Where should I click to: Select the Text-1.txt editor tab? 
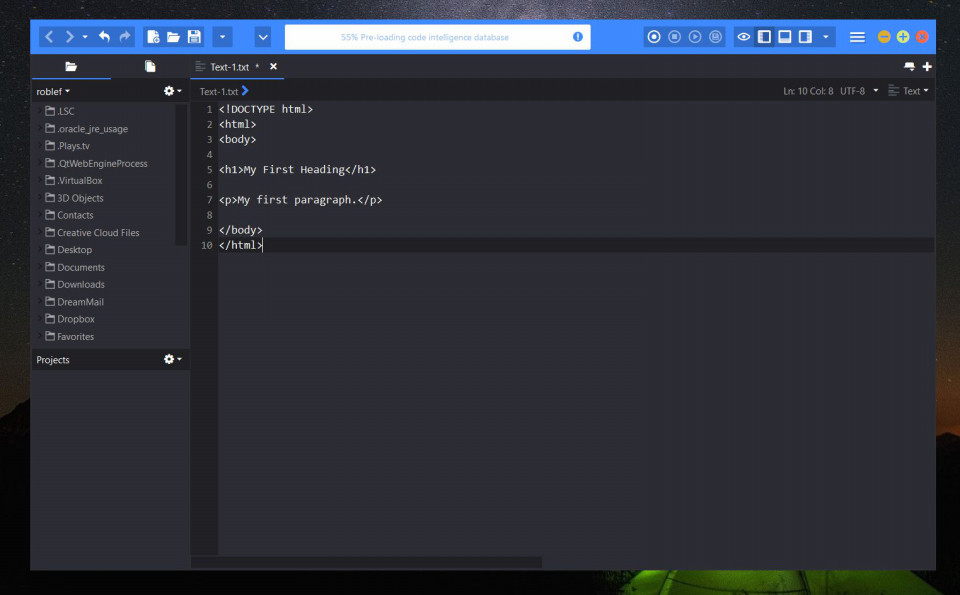(230, 67)
